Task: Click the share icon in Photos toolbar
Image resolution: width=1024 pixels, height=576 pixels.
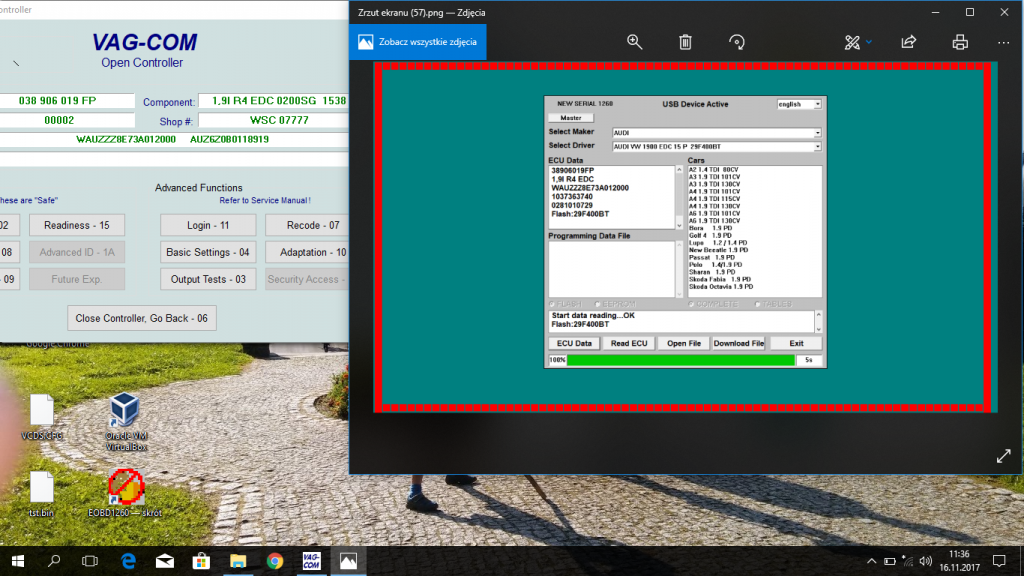Action: (x=908, y=42)
